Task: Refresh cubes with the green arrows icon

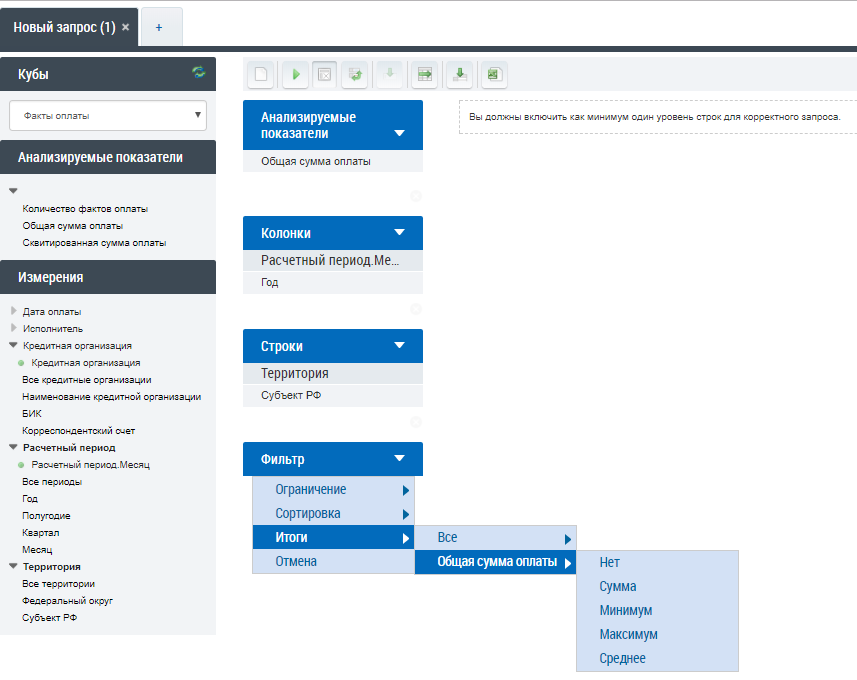Action: tap(198, 72)
